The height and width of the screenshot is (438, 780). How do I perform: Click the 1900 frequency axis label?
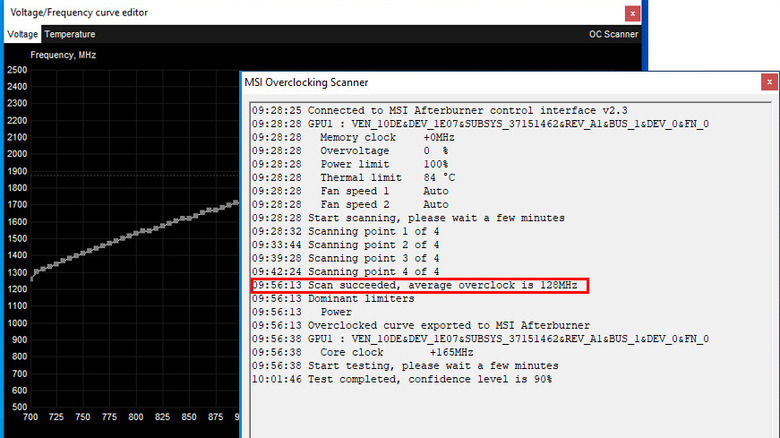(17, 171)
